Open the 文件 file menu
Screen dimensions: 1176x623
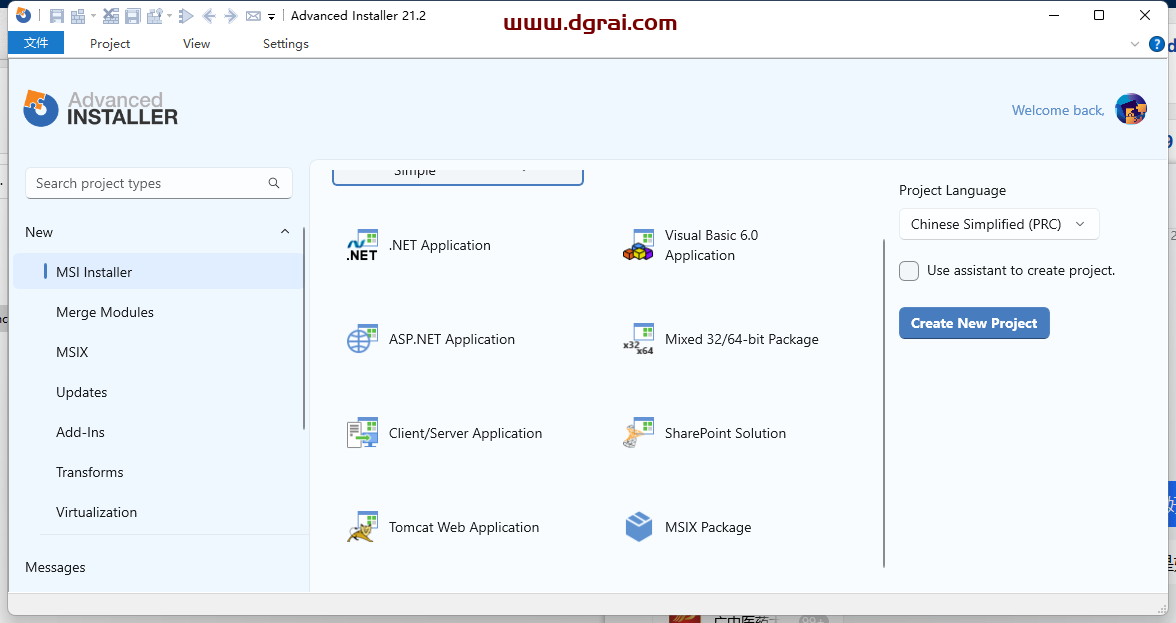[36, 43]
